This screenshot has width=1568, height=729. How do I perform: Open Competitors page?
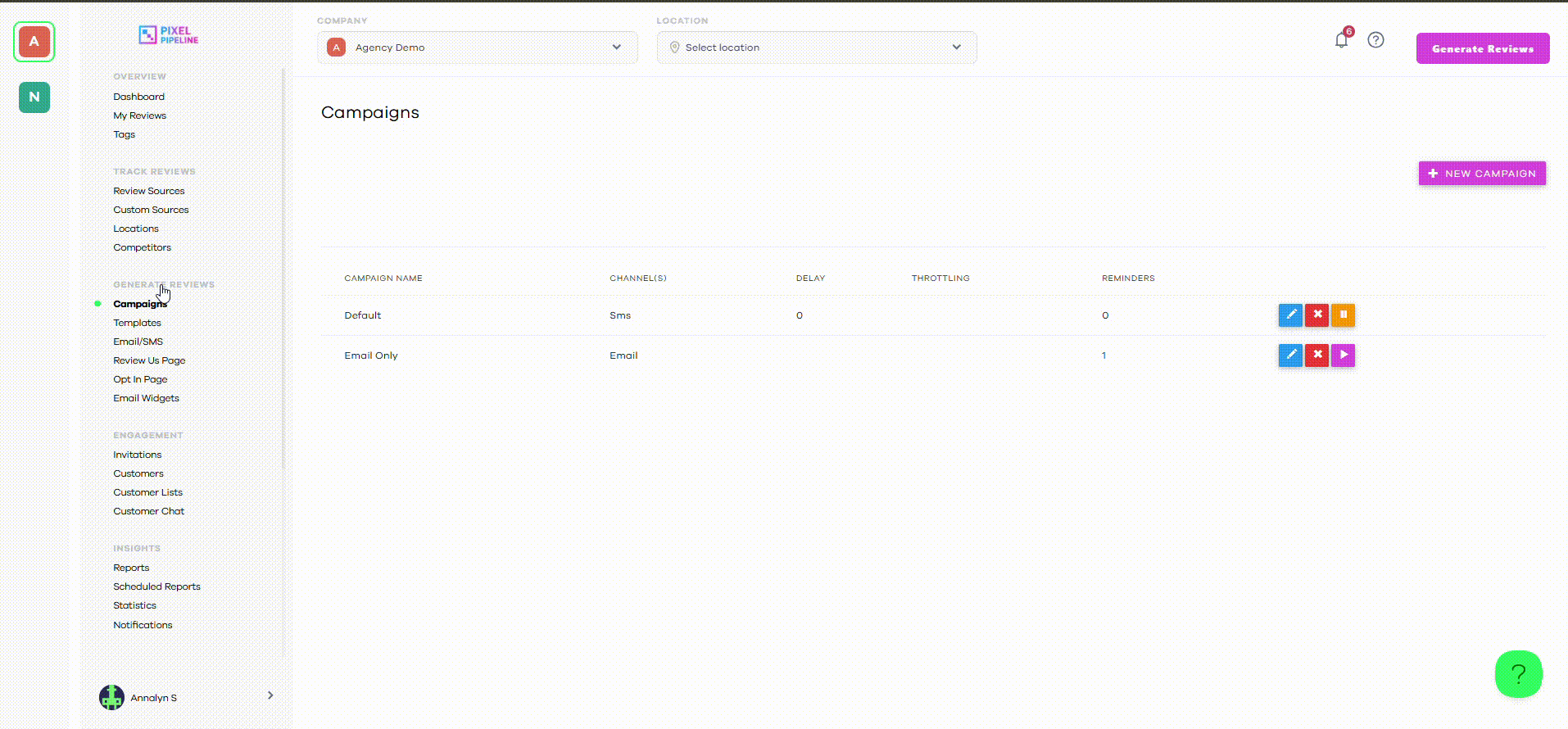(x=143, y=247)
